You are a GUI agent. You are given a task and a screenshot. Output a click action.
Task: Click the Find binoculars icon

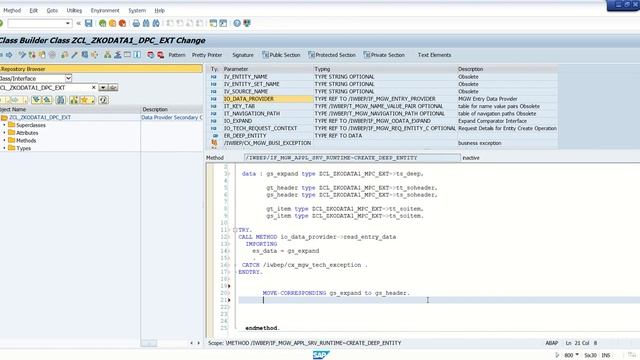(146, 23)
